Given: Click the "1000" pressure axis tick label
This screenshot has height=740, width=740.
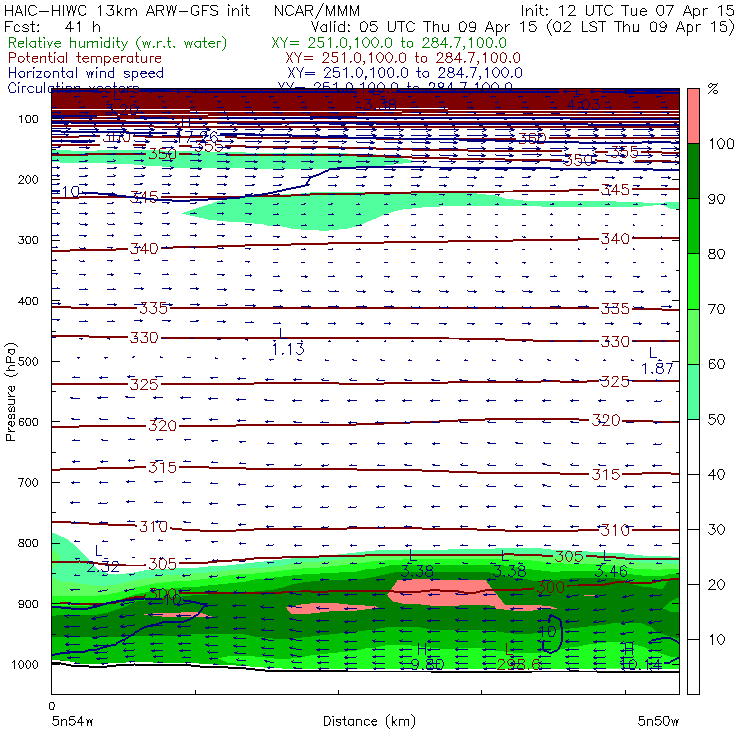Looking at the screenshot, I should point(25,664).
